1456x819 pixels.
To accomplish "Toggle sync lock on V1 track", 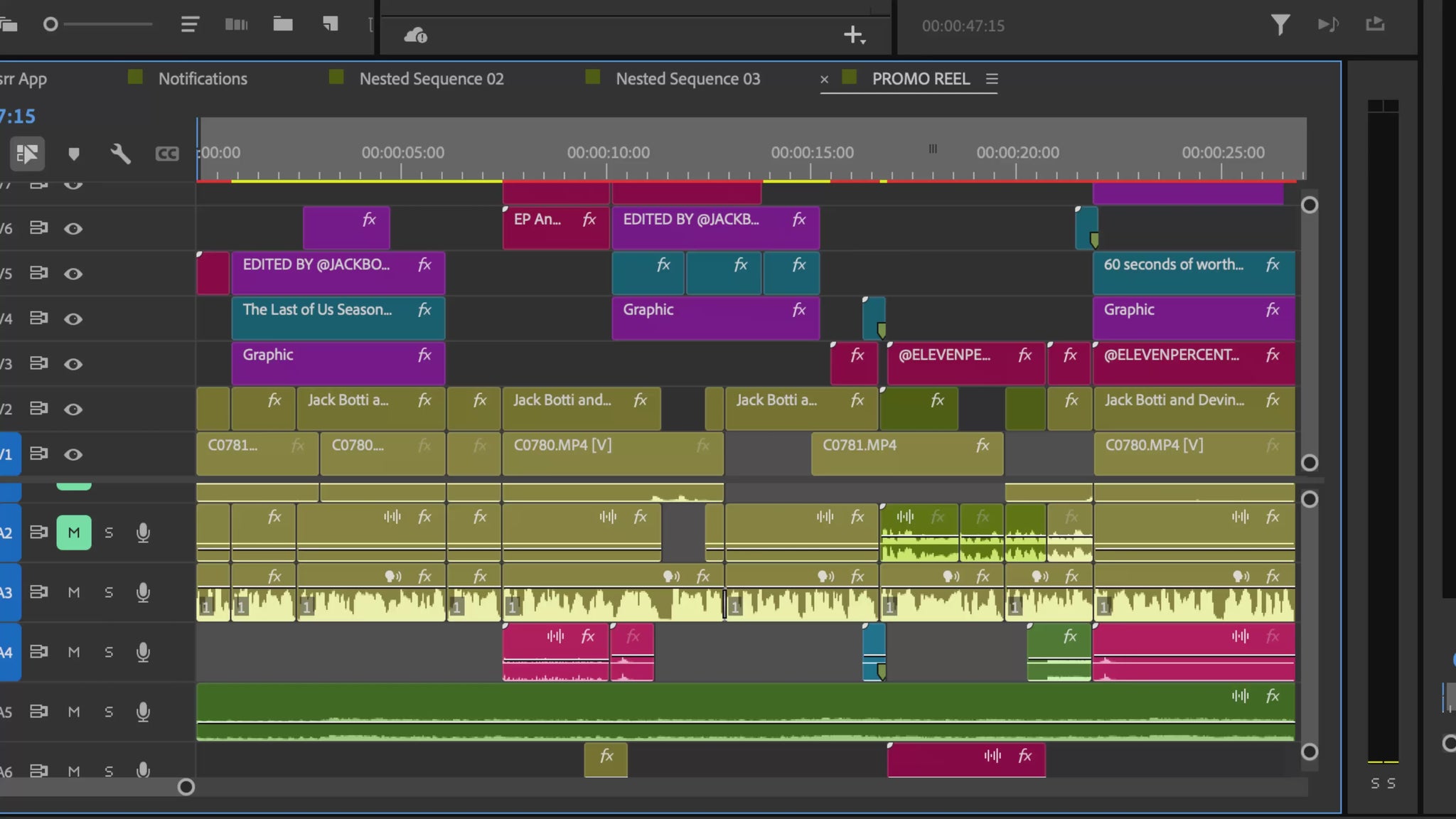I will [39, 454].
